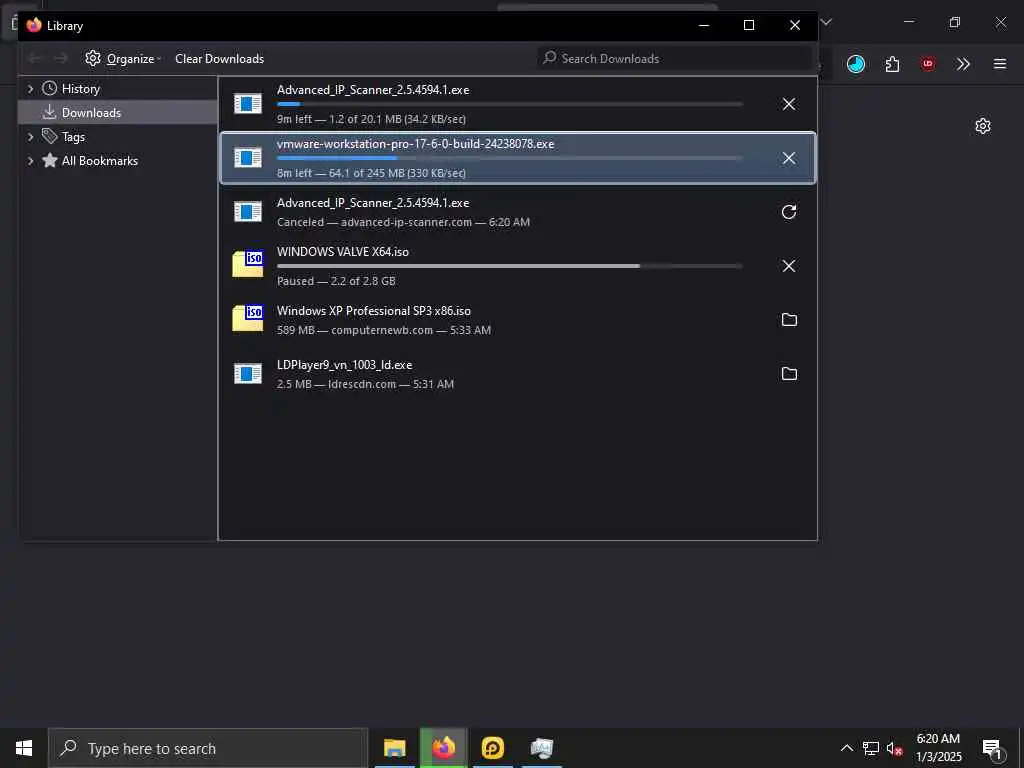
Task: Click the taskbar 'Type here to search' box
Action: [208, 748]
